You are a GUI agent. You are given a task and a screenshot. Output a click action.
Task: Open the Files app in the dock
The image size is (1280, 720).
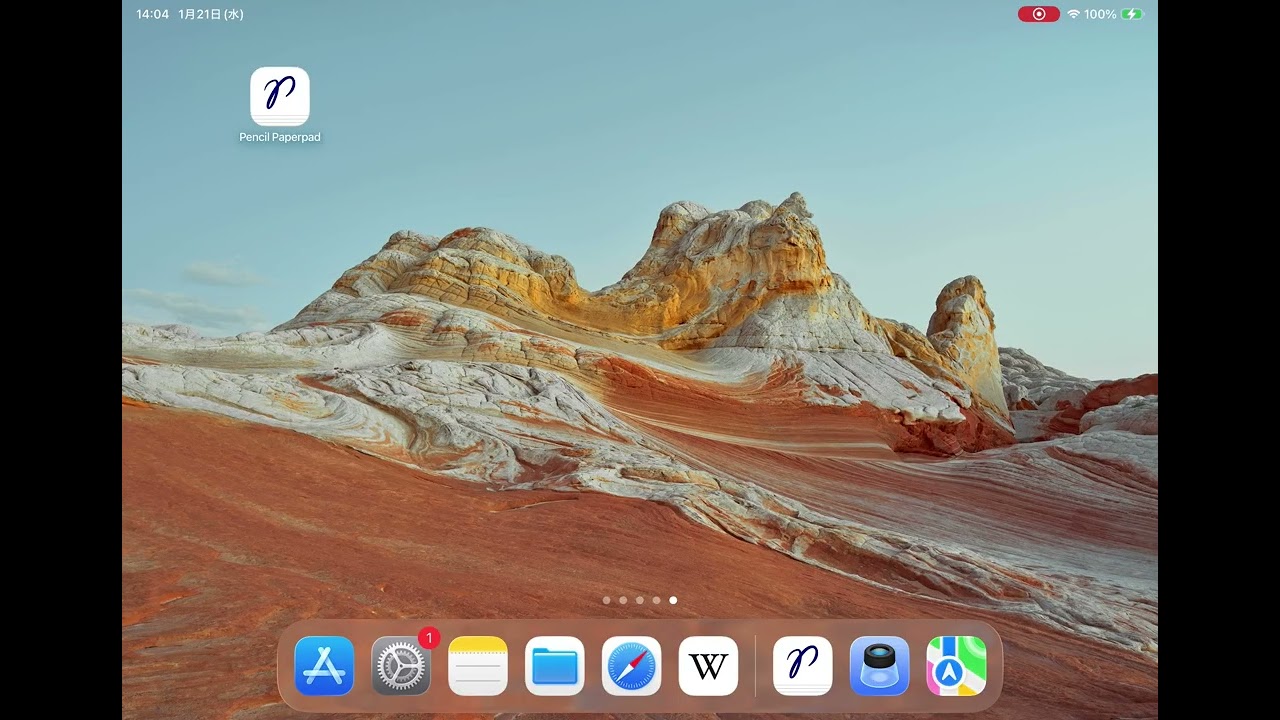[x=555, y=666]
